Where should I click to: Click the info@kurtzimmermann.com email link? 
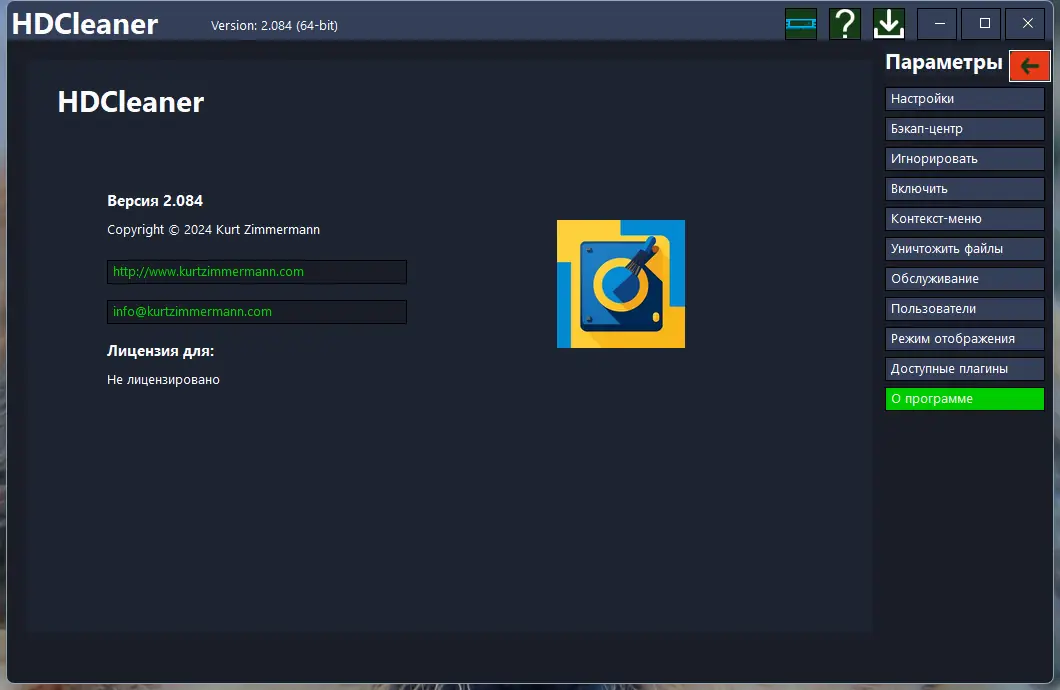click(257, 312)
